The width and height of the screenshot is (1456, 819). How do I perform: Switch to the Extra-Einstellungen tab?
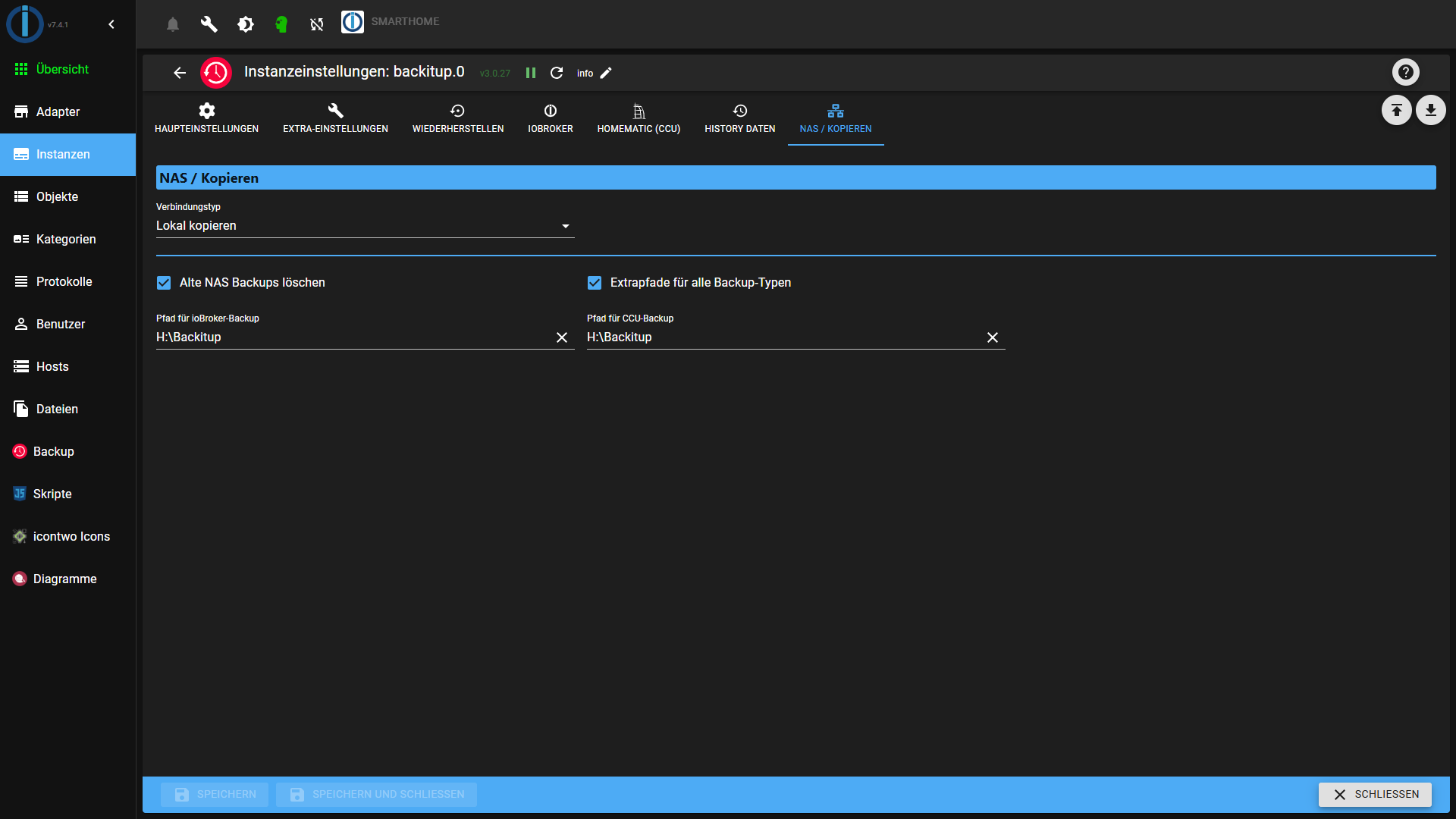pos(335,119)
